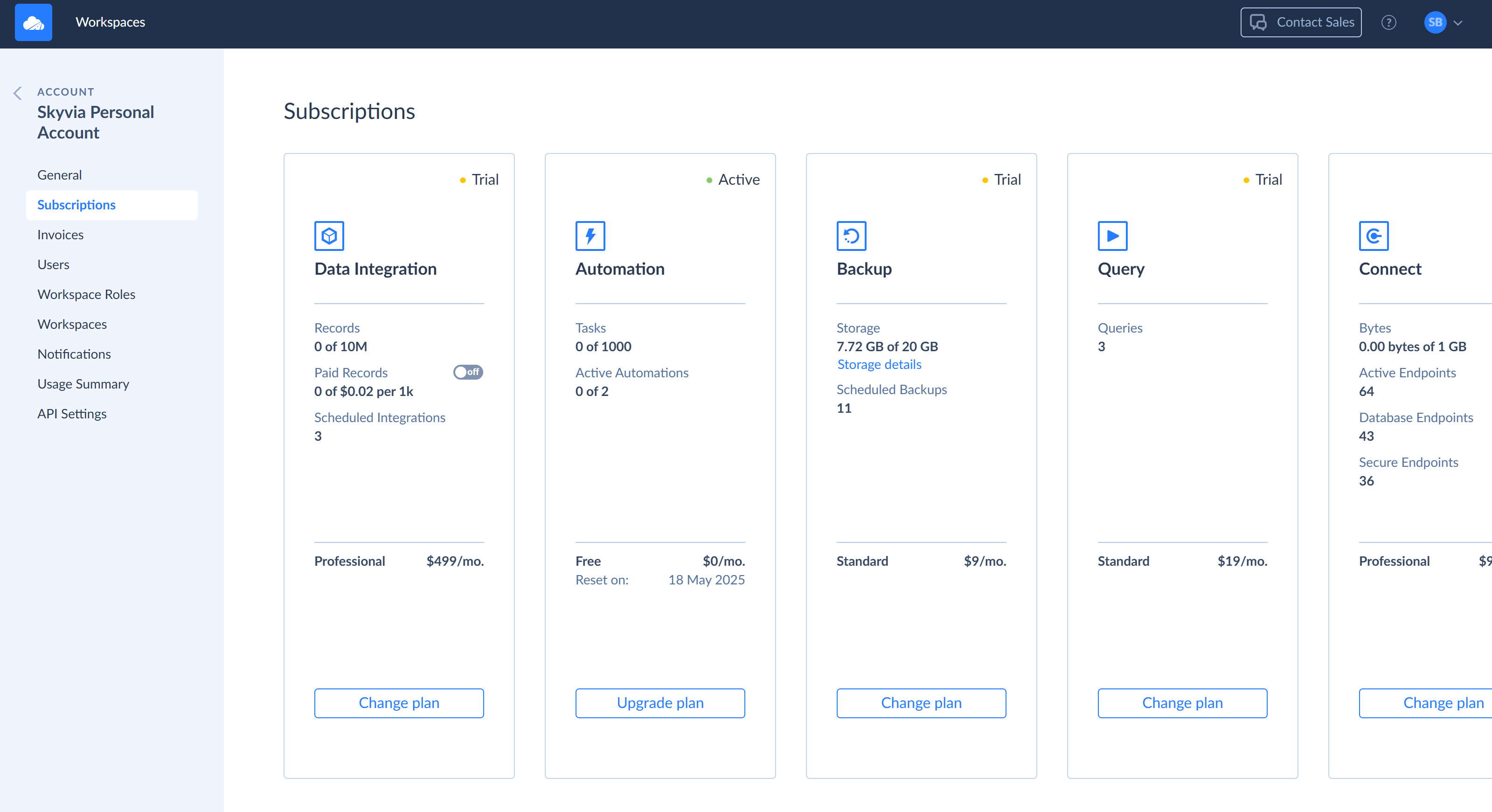
Task: Click the '0 of 1000' tasks value
Action: [x=604, y=347]
